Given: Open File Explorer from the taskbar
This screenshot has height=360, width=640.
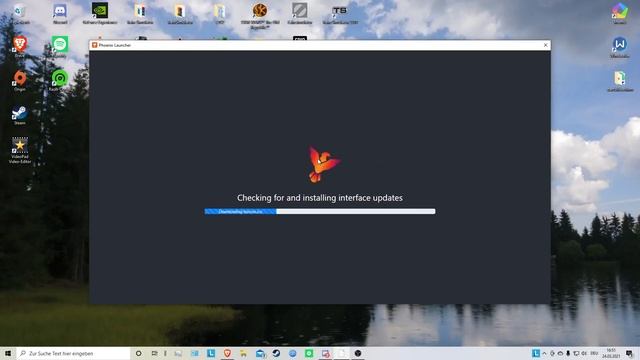Looking at the screenshot, I should tap(244, 353).
